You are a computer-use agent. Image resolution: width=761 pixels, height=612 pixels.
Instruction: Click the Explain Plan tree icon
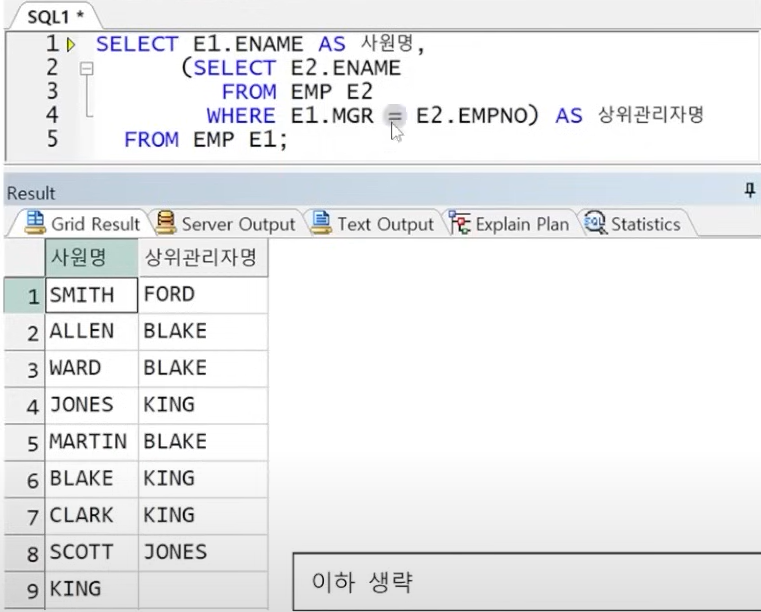pos(459,223)
